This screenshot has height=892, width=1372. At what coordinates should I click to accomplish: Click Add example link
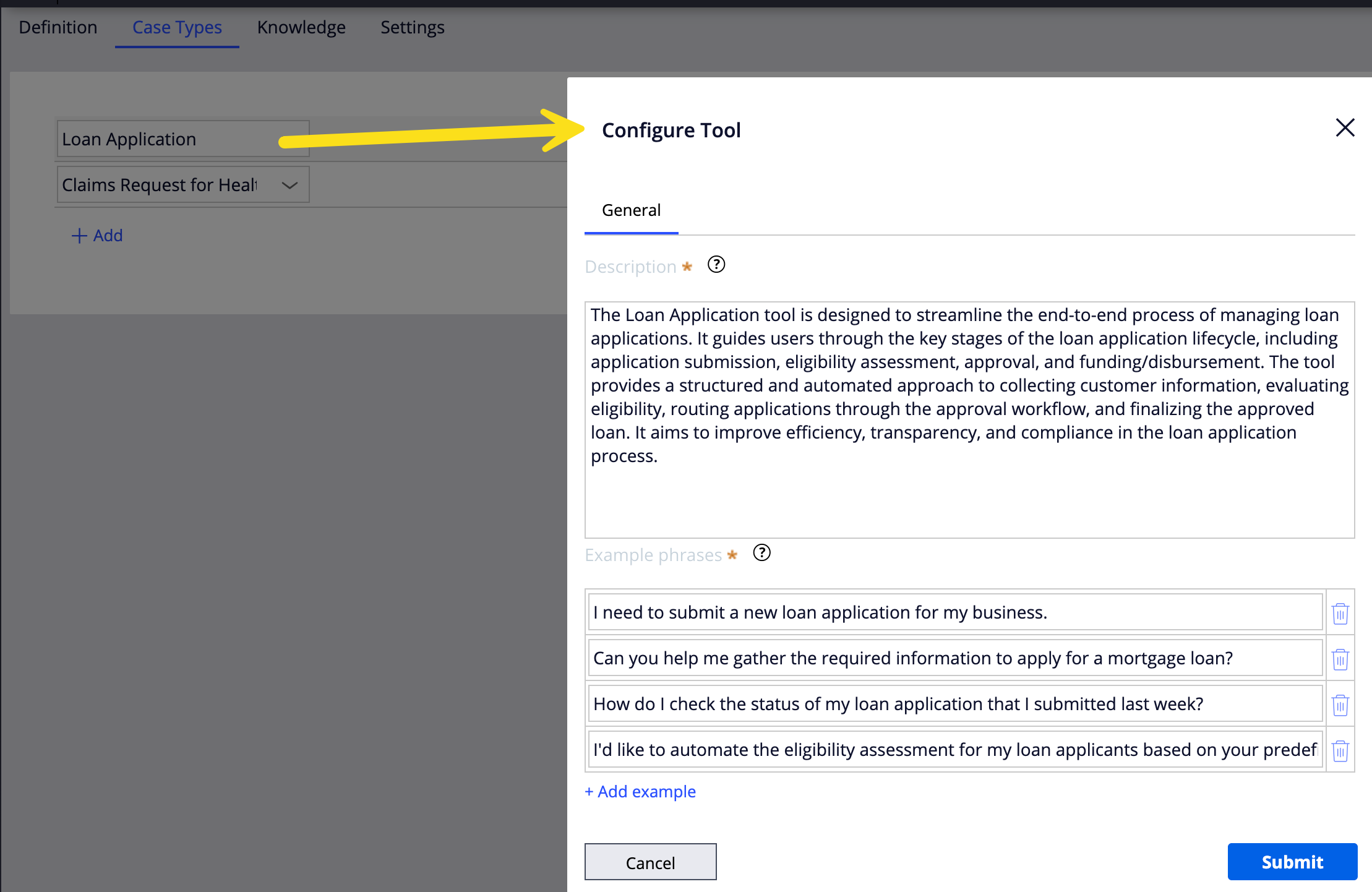(640, 792)
